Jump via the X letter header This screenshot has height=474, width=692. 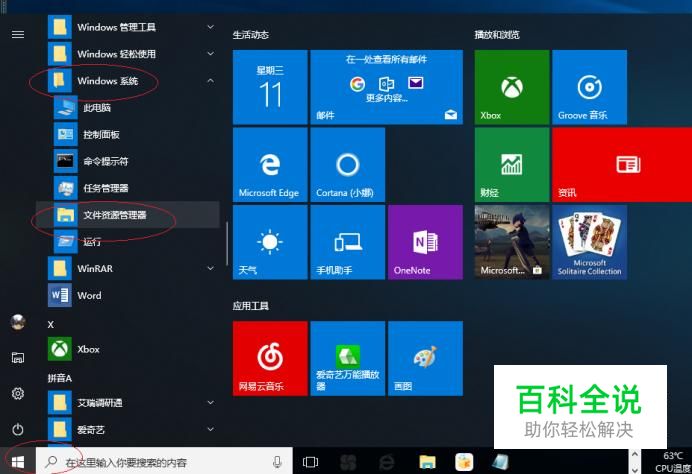pyautogui.click(x=51, y=324)
